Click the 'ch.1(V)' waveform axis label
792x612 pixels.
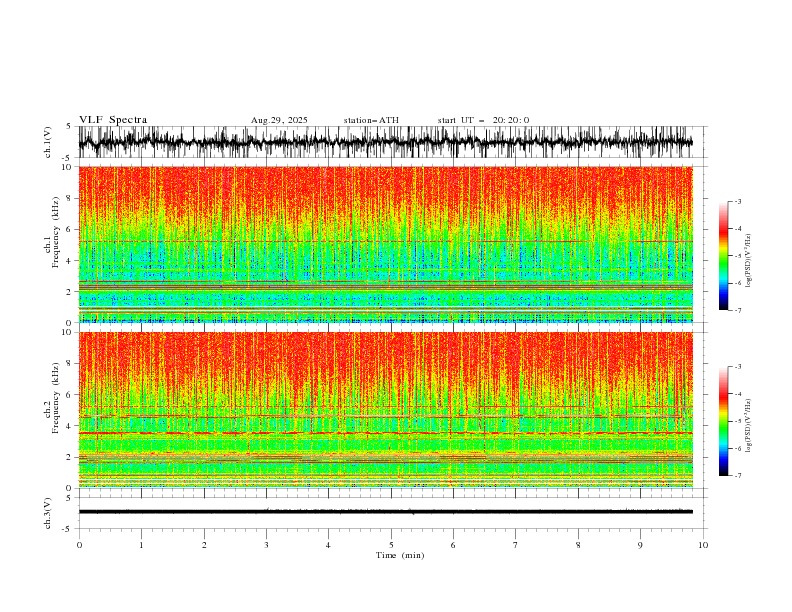pos(48,142)
